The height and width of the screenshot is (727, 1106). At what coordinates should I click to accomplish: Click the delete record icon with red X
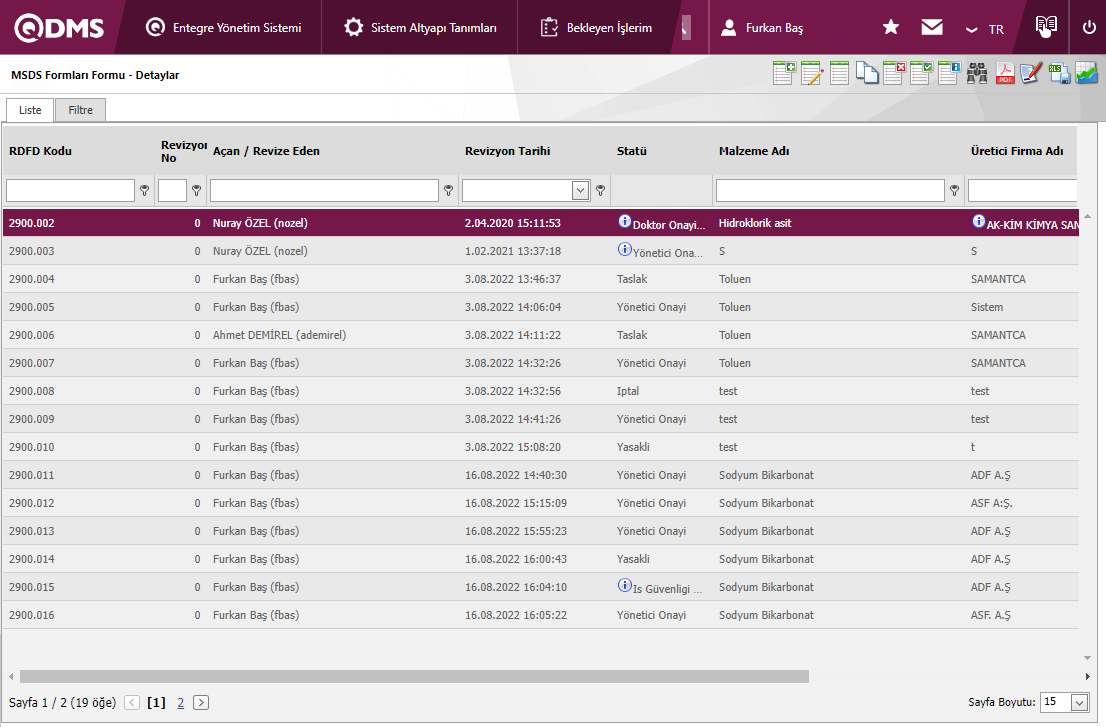click(x=894, y=74)
